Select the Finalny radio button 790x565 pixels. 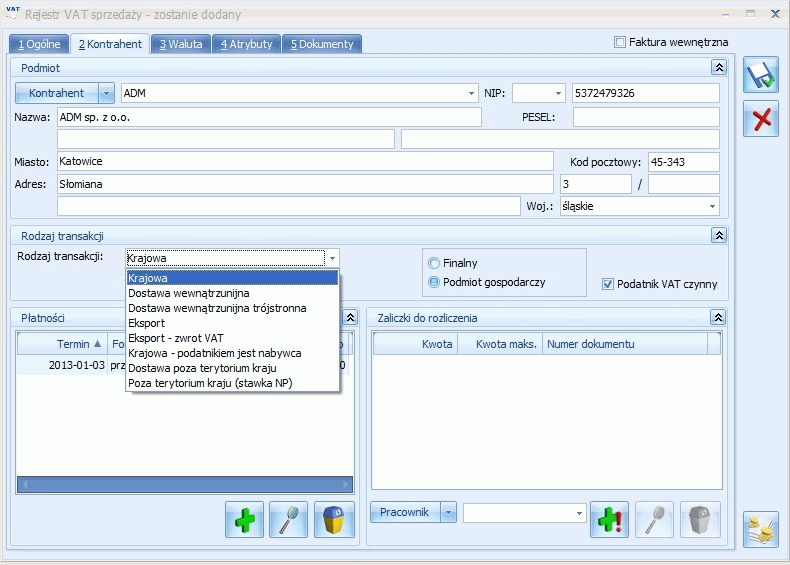pyautogui.click(x=434, y=263)
